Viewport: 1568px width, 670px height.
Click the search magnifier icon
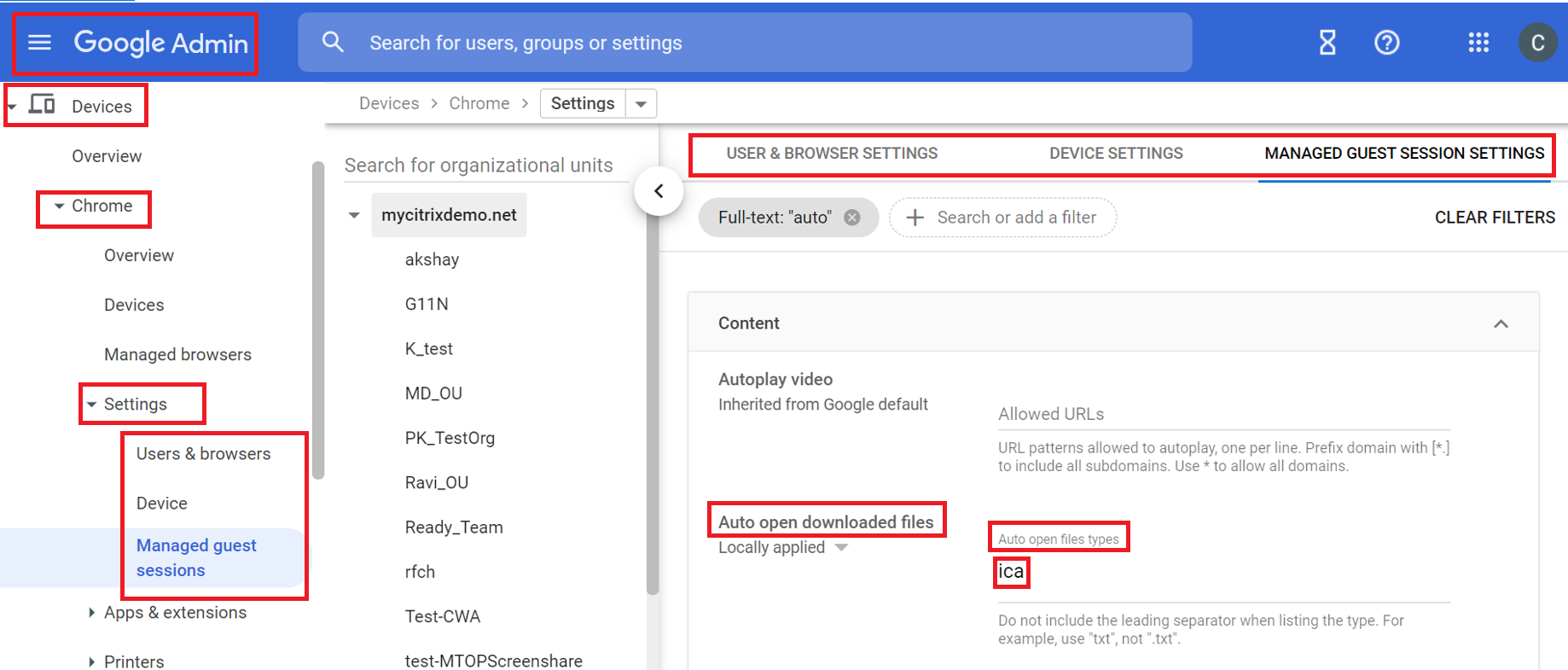tap(333, 43)
